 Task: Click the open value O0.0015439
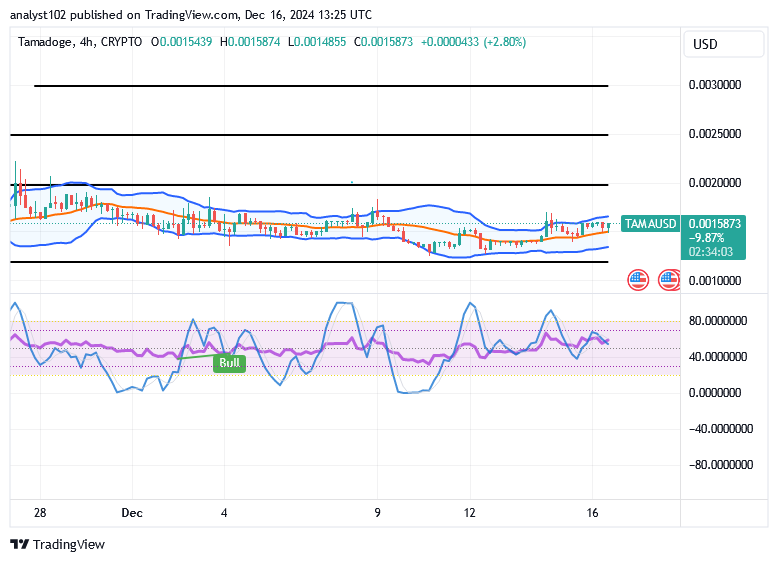click(182, 42)
